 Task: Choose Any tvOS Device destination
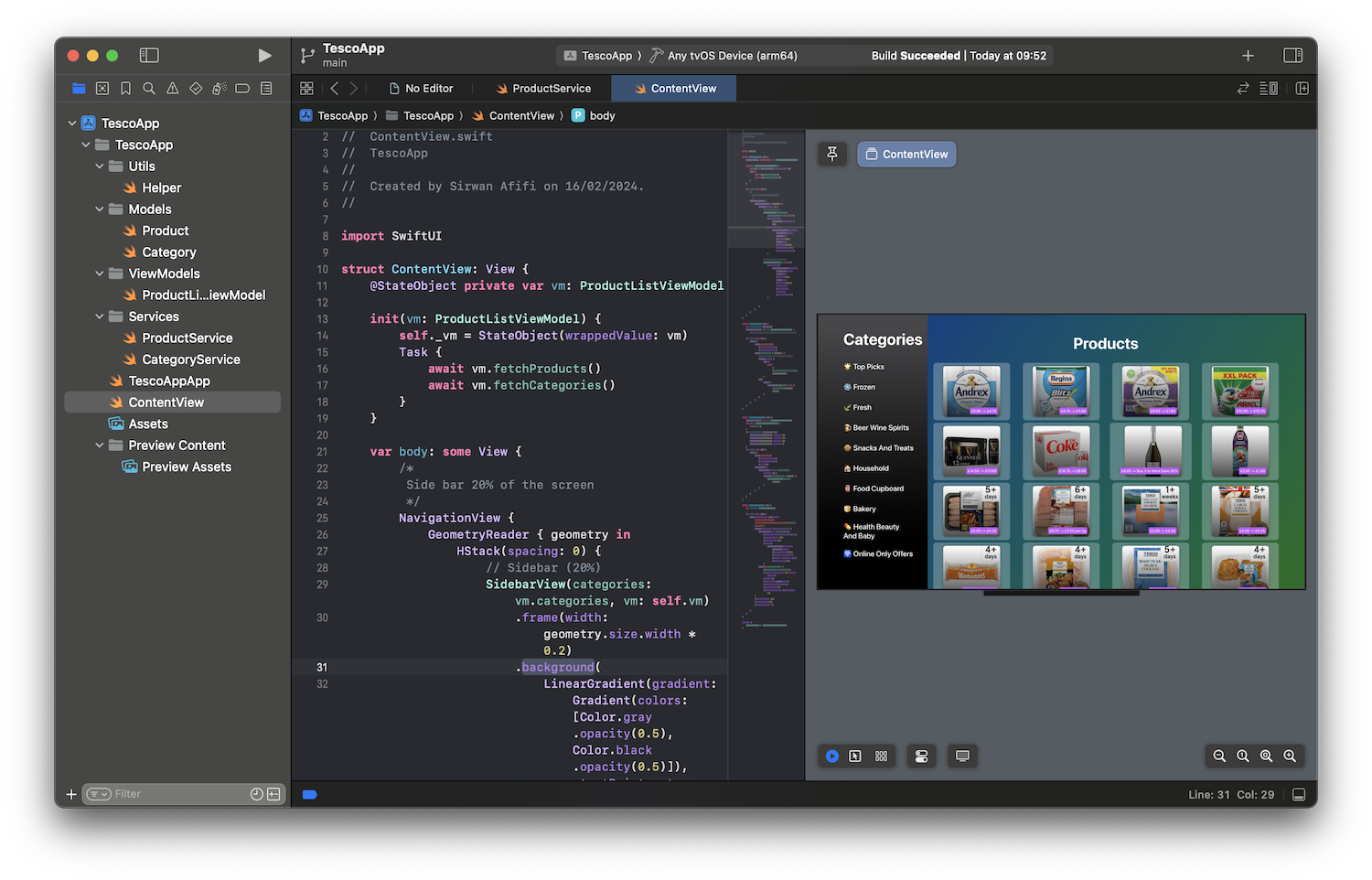click(724, 56)
